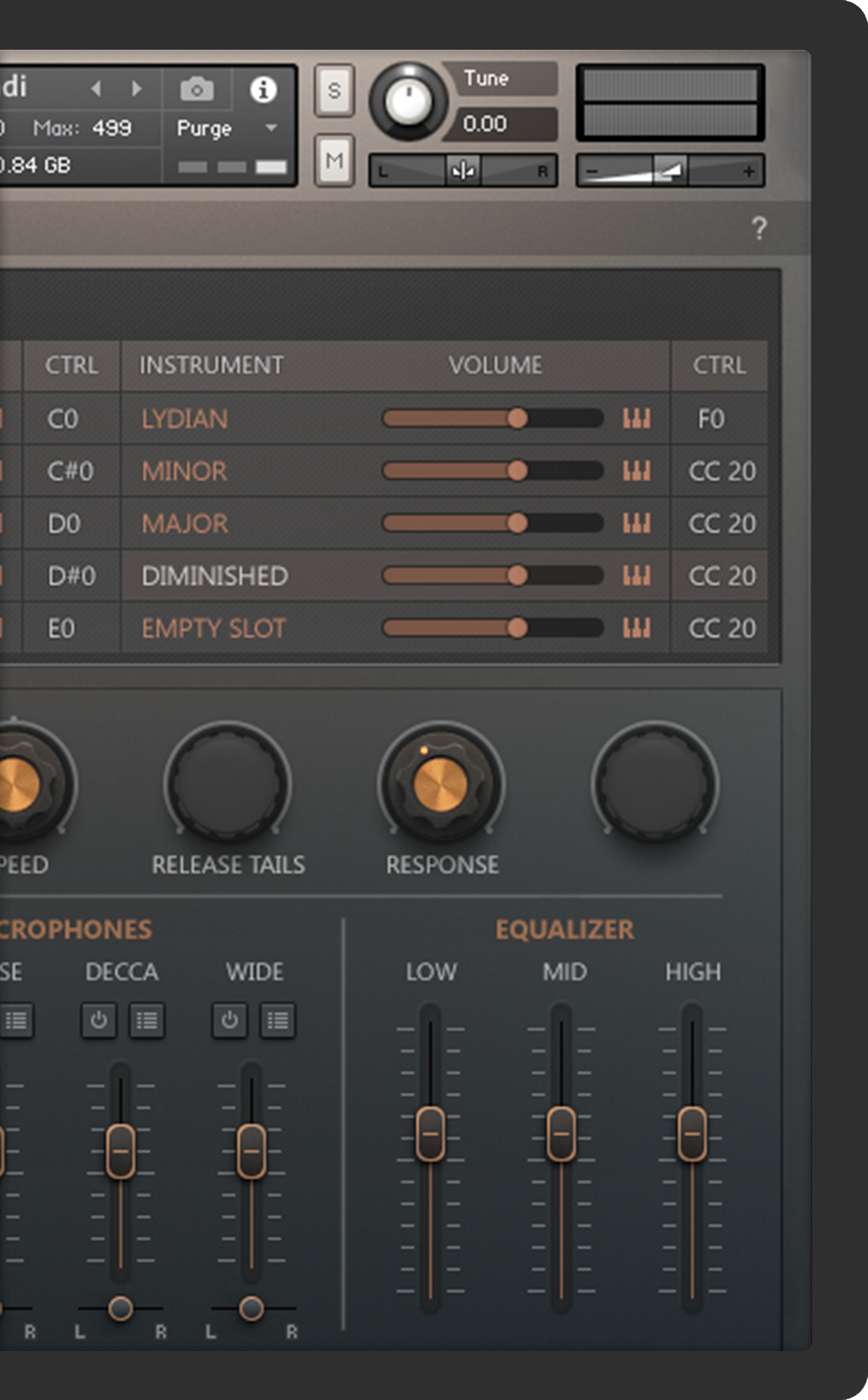Click the help question mark icon

(x=759, y=228)
